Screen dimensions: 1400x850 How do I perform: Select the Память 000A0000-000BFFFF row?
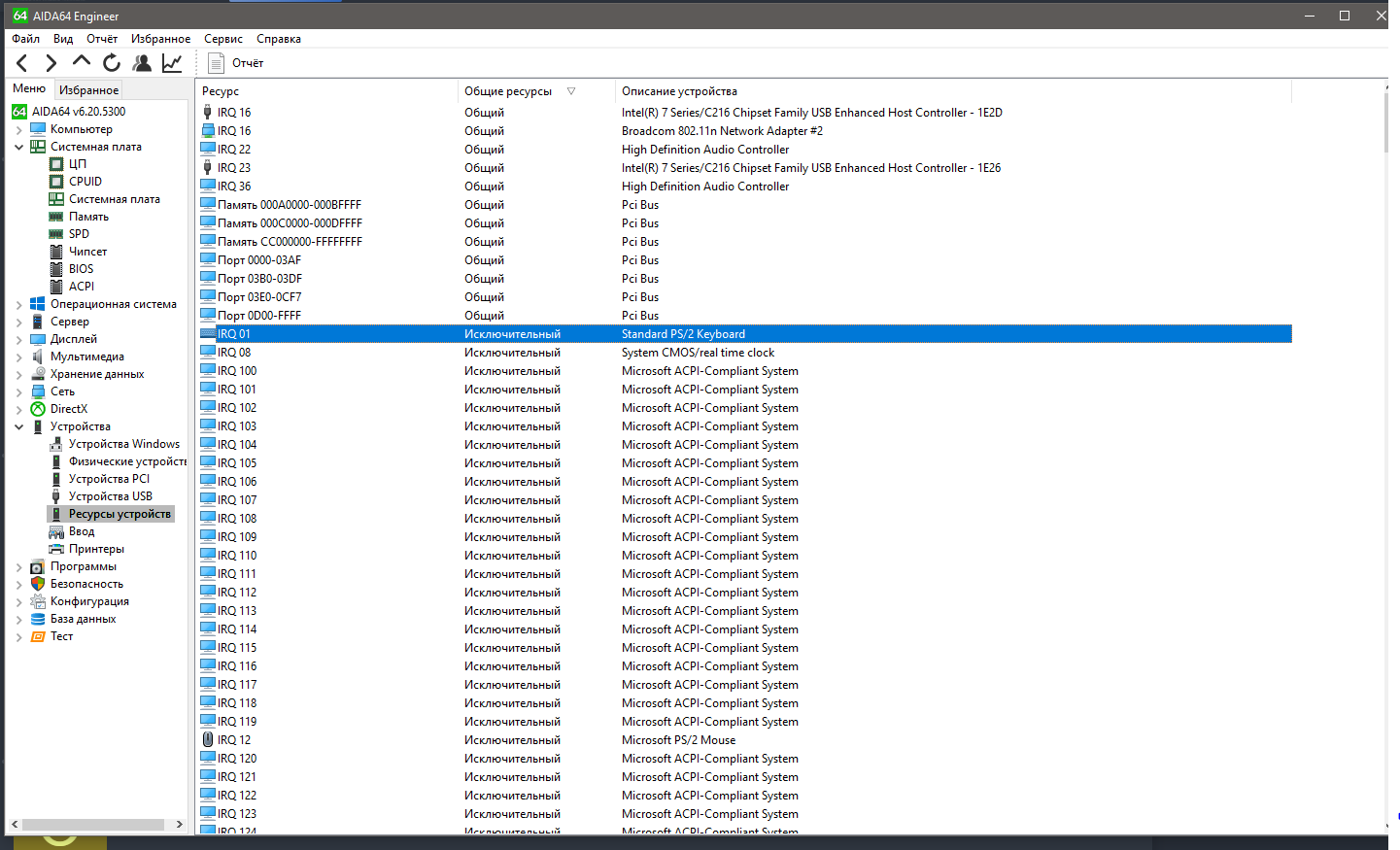(745, 205)
